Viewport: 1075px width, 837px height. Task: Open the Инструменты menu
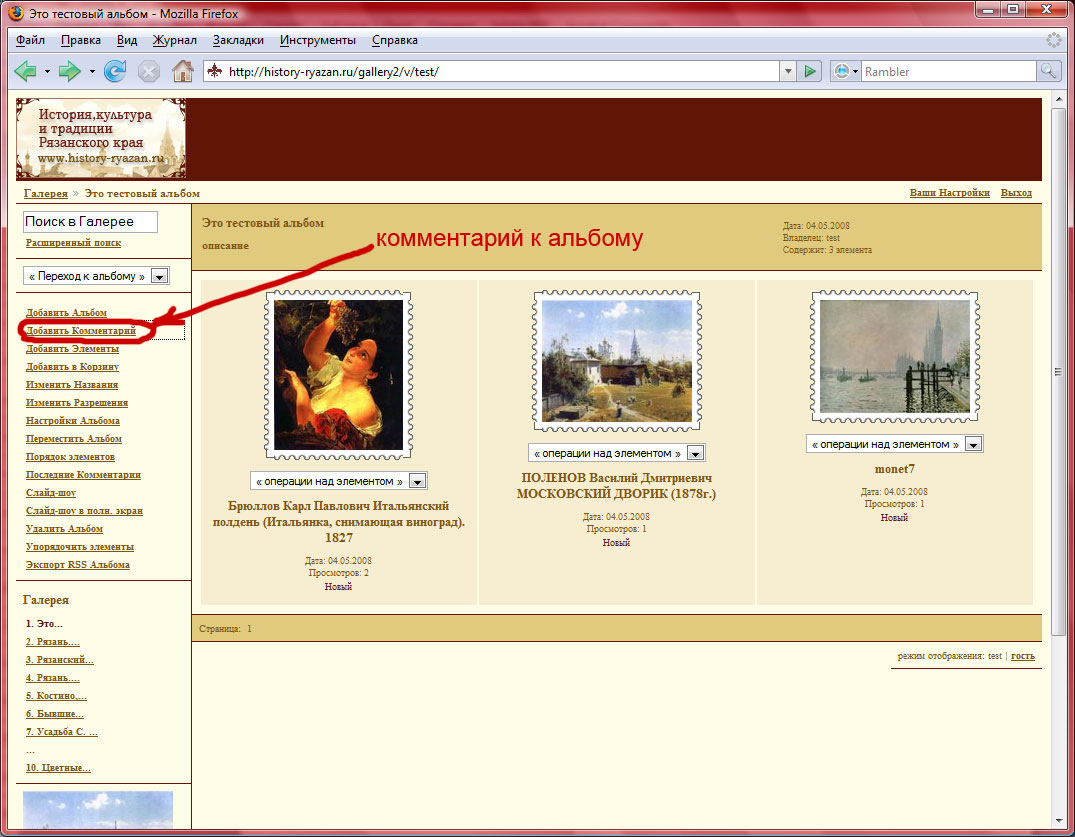[x=317, y=40]
